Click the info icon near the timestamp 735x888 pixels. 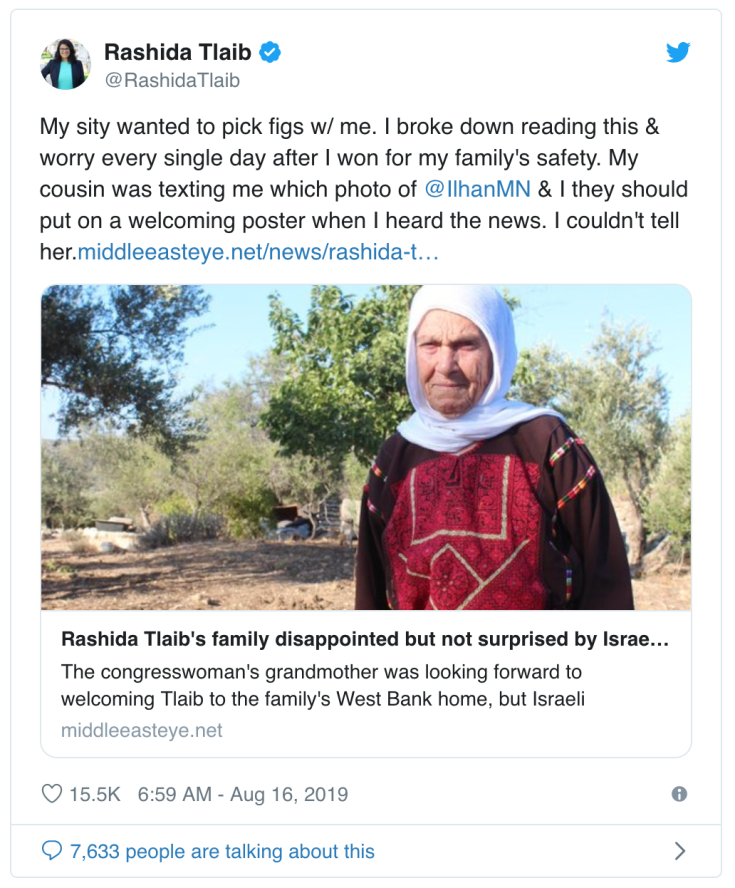tap(681, 795)
